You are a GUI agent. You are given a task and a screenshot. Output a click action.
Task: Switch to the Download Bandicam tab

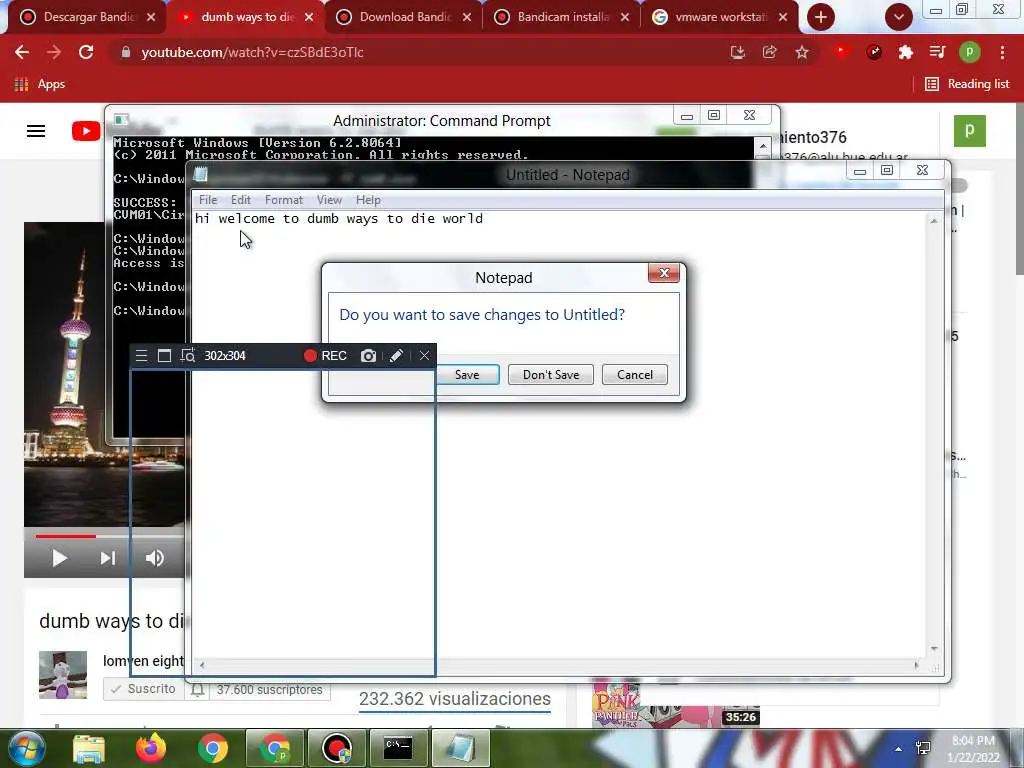pos(405,17)
